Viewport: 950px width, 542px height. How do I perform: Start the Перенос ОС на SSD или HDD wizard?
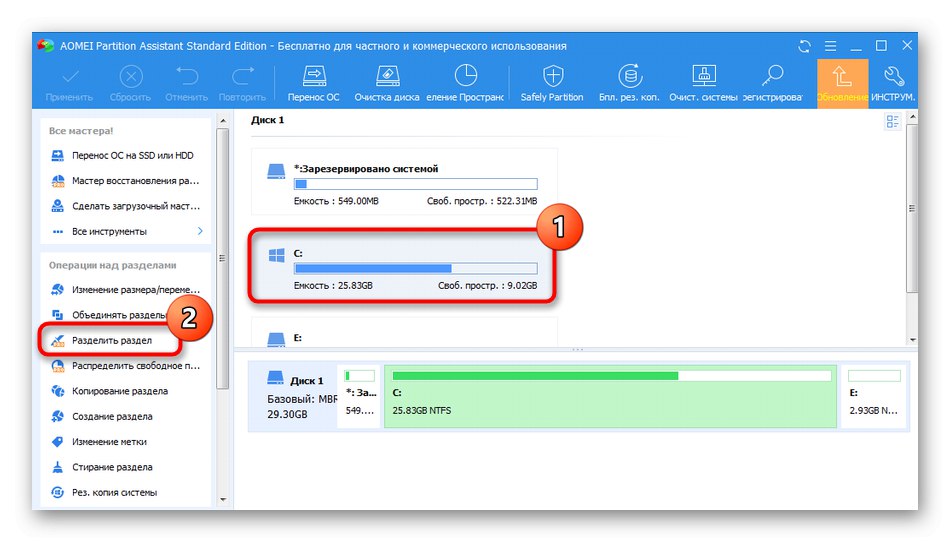click(126, 156)
